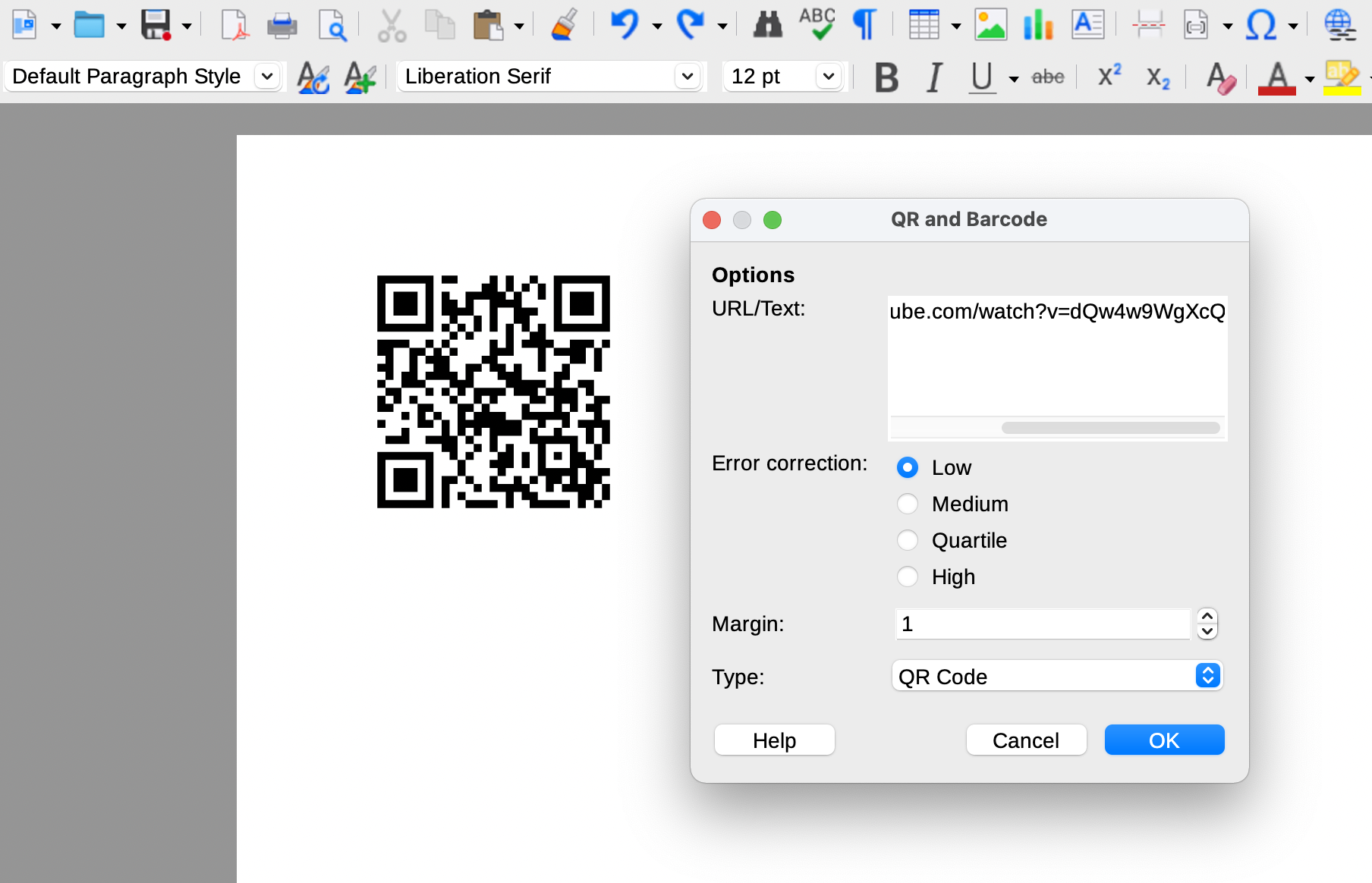Select Medium error correction

coord(908,504)
